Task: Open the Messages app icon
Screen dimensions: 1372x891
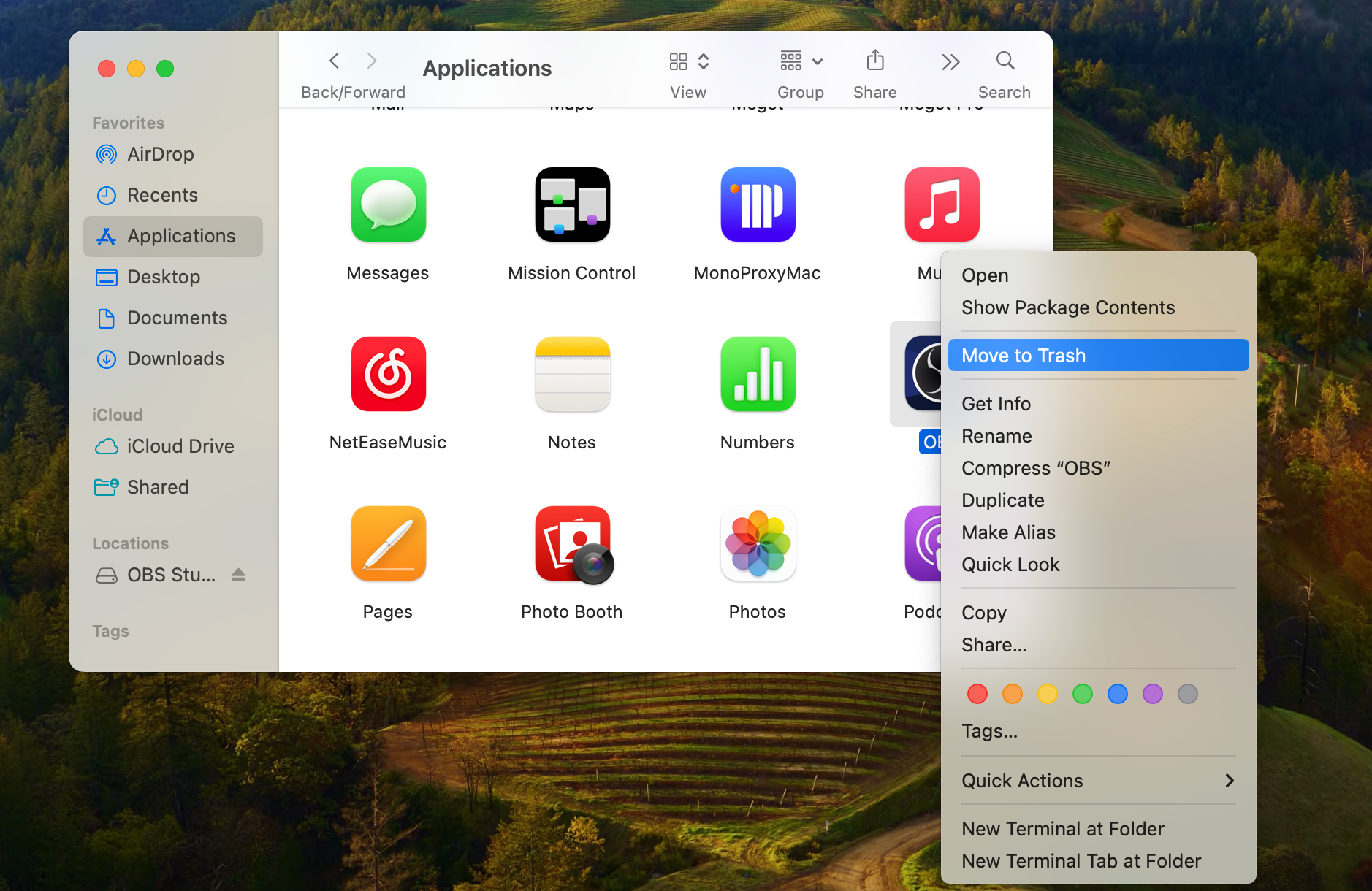Action: (388, 205)
